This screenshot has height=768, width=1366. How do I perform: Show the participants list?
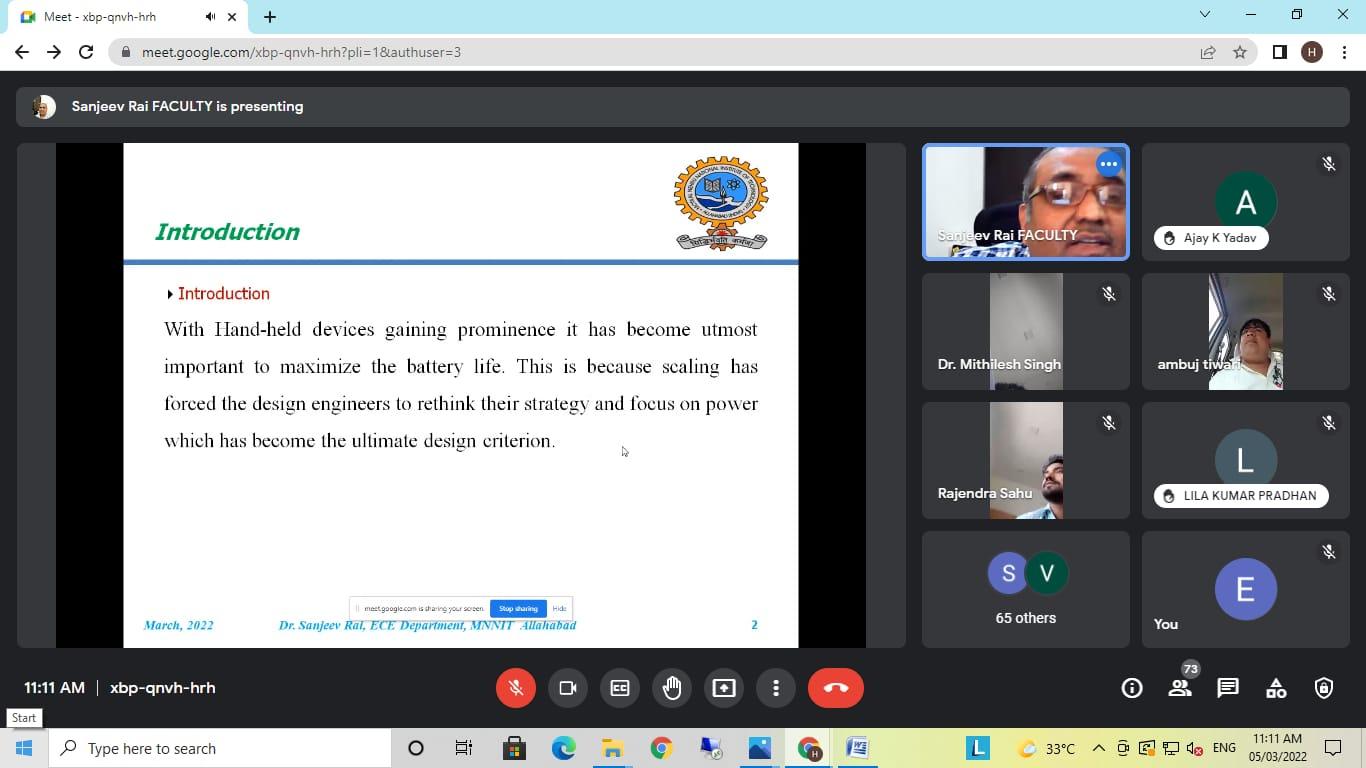click(1180, 688)
